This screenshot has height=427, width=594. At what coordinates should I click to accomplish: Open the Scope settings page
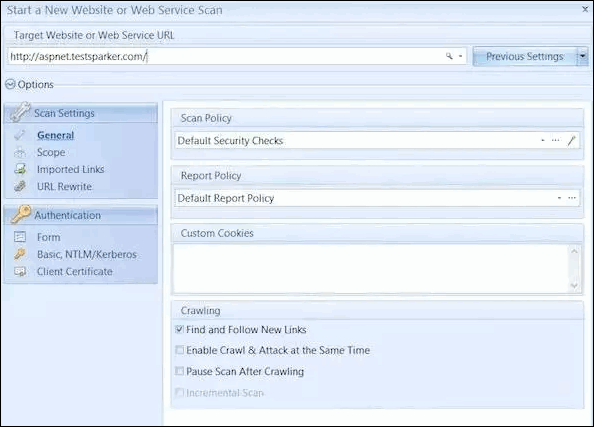tap(51, 152)
